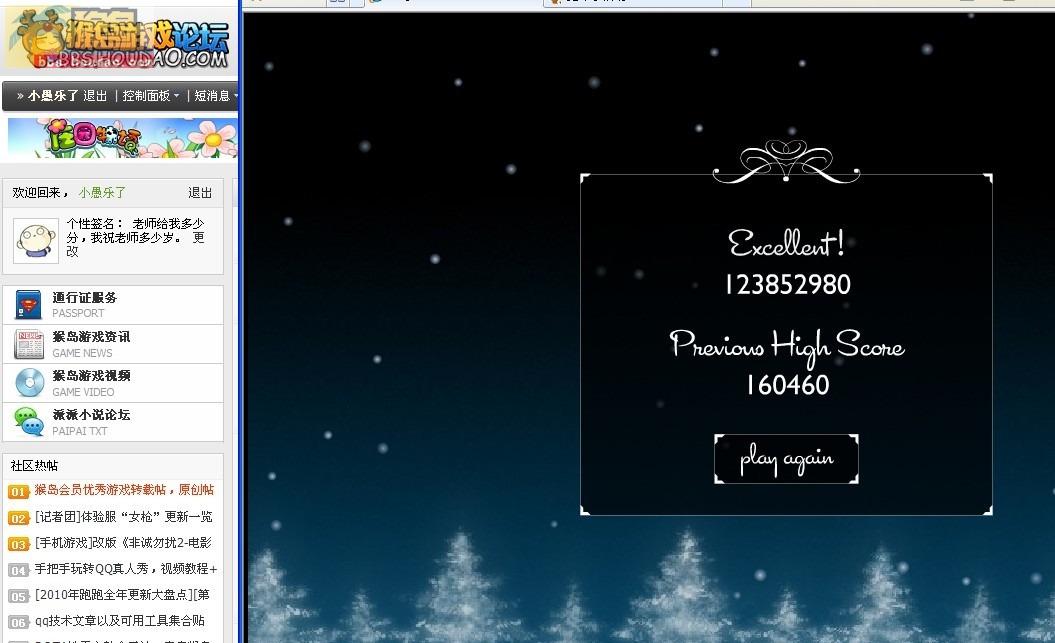
Task: Open the 猴岛游戏视频 disc icon
Action: 29,383
